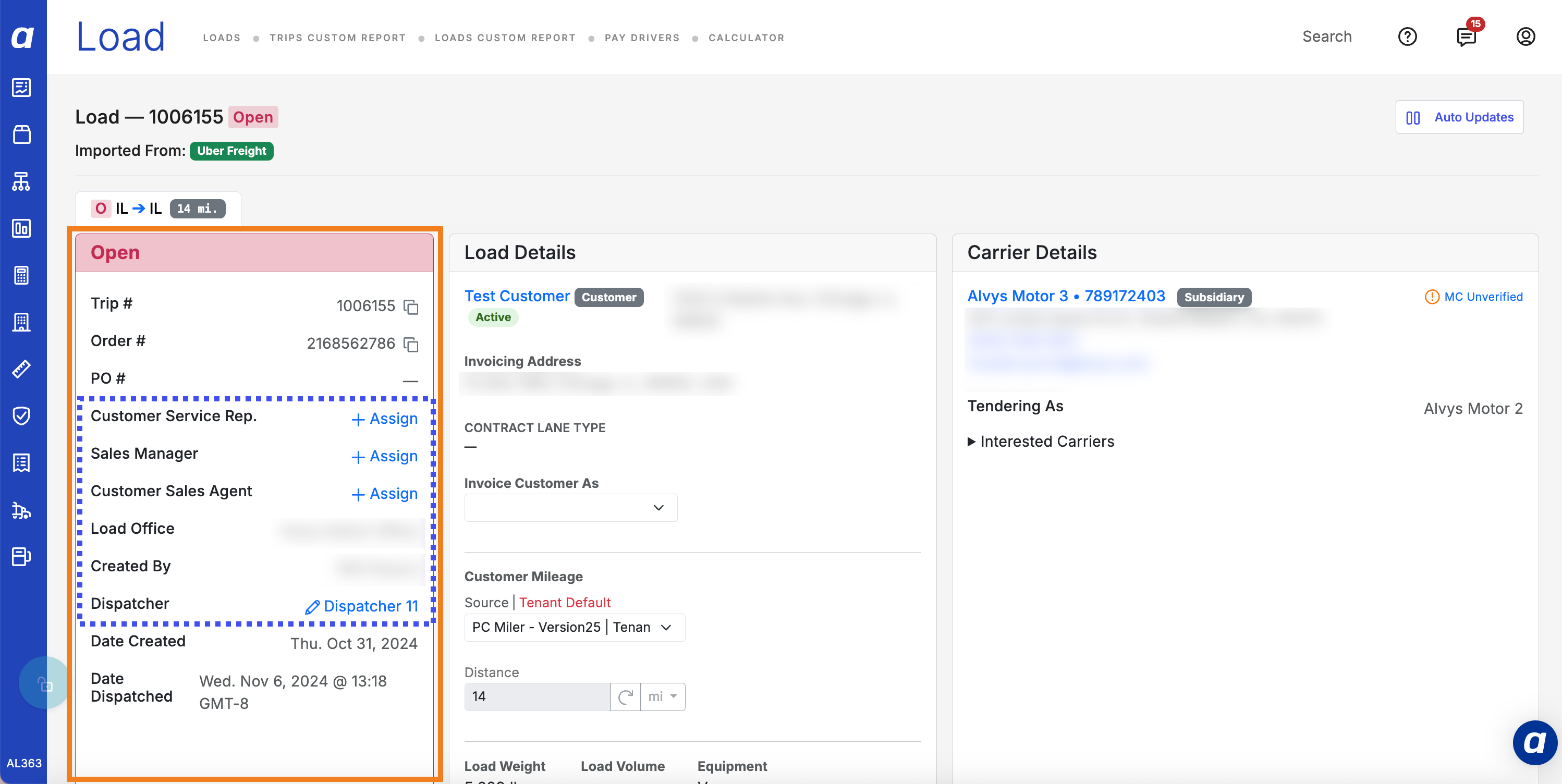Viewport: 1562px width, 784px height.
Task: Go to the Loads menu item
Action: click(x=222, y=38)
